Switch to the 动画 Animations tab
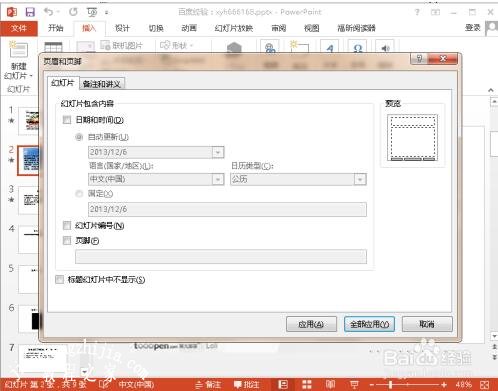 (x=189, y=28)
